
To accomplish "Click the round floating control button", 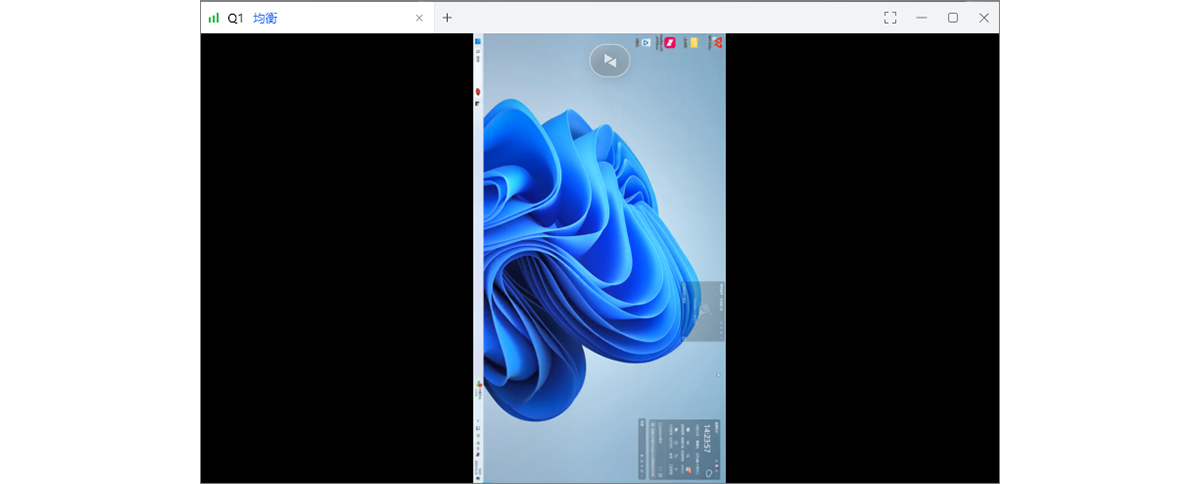I will (610, 61).
